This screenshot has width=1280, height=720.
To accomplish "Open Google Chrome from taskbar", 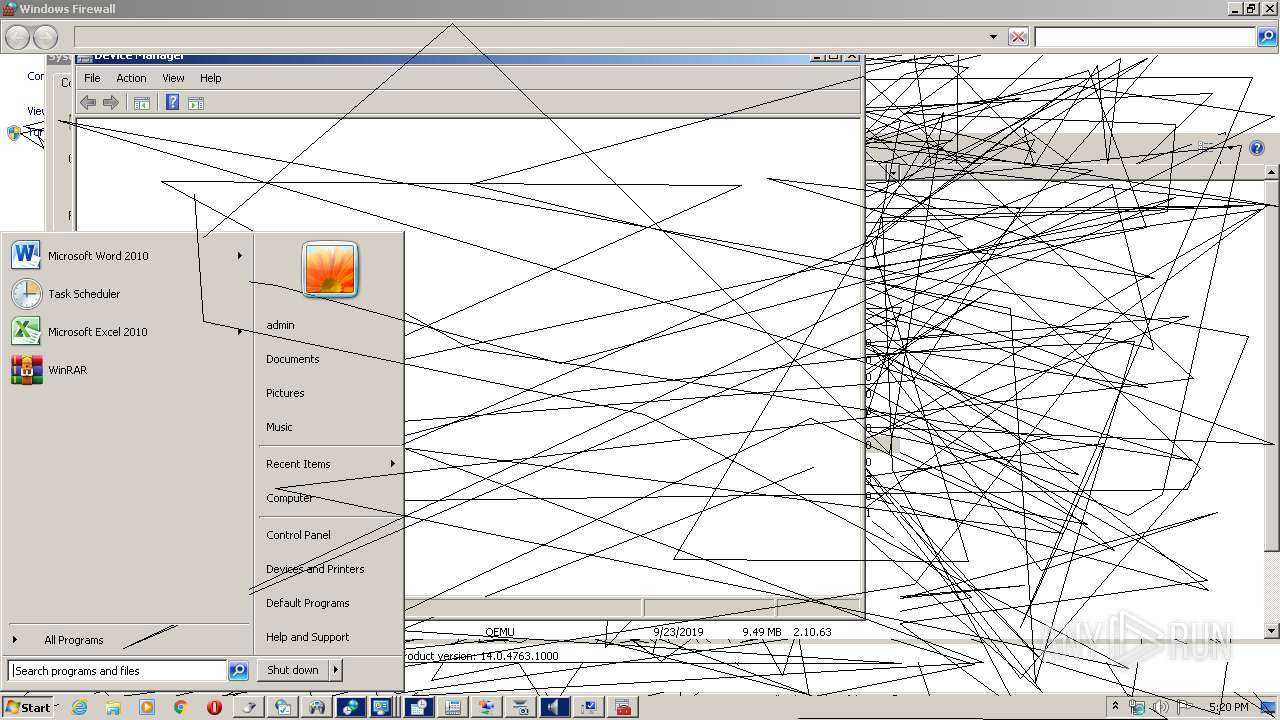I will tap(181, 707).
